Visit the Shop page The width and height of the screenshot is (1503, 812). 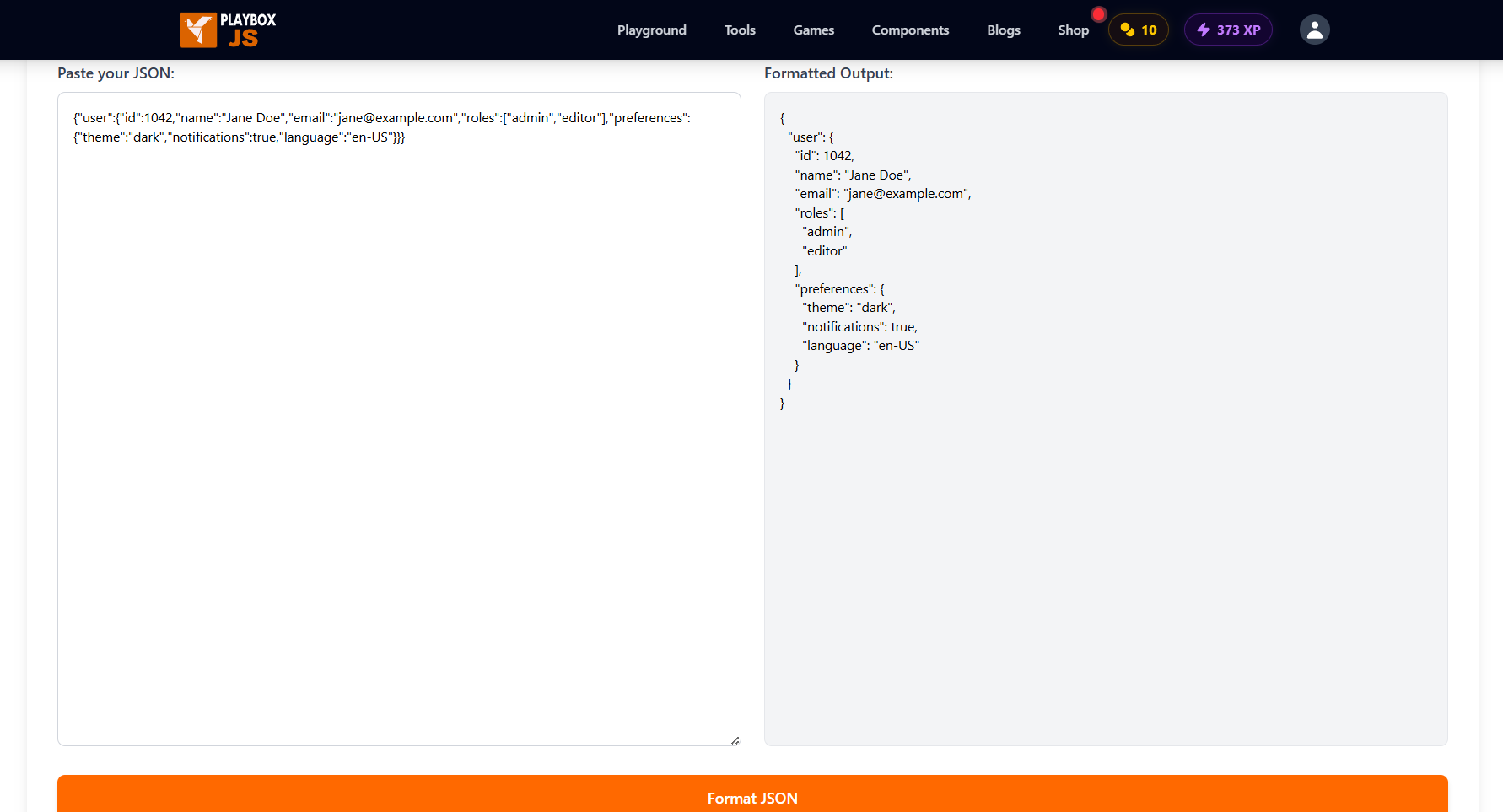[1073, 30]
